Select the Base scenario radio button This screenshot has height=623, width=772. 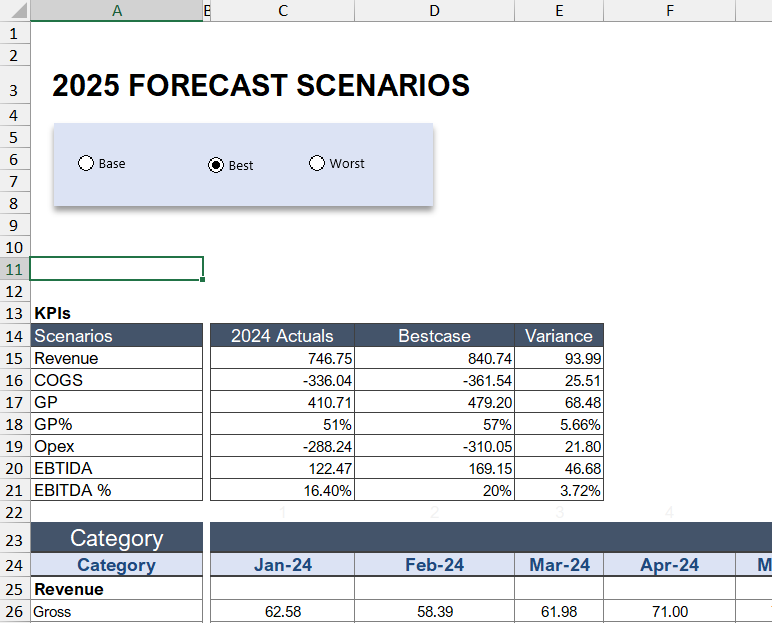click(x=86, y=163)
